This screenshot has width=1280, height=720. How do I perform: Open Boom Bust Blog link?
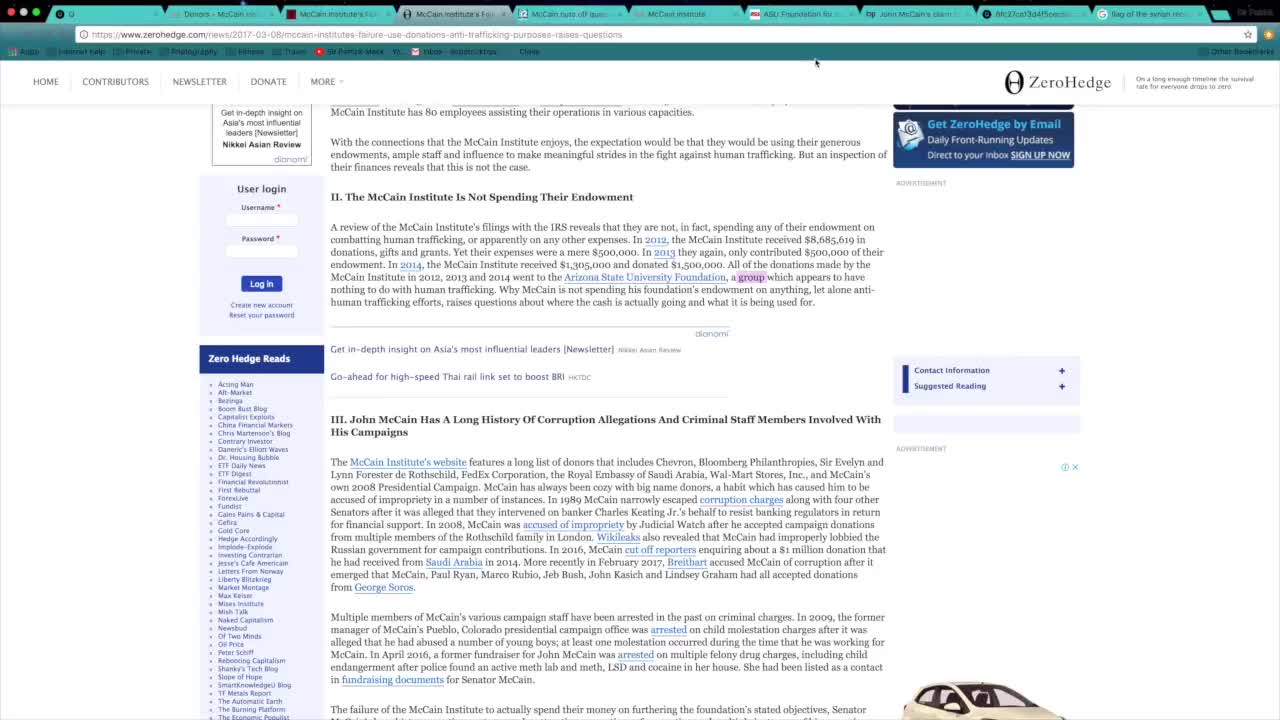coord(243,408)
